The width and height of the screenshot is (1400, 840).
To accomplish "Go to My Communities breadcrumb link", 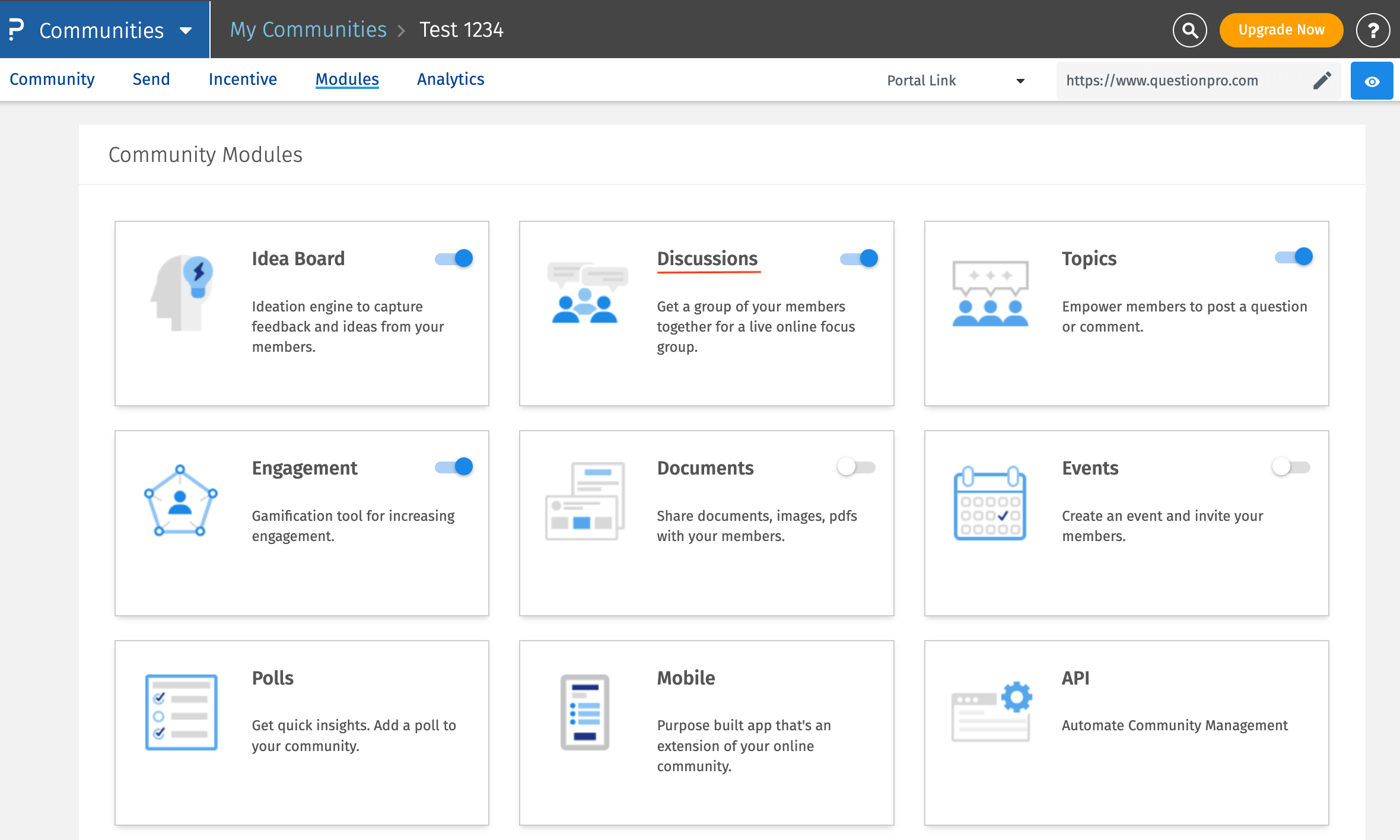I will point(308,30).
